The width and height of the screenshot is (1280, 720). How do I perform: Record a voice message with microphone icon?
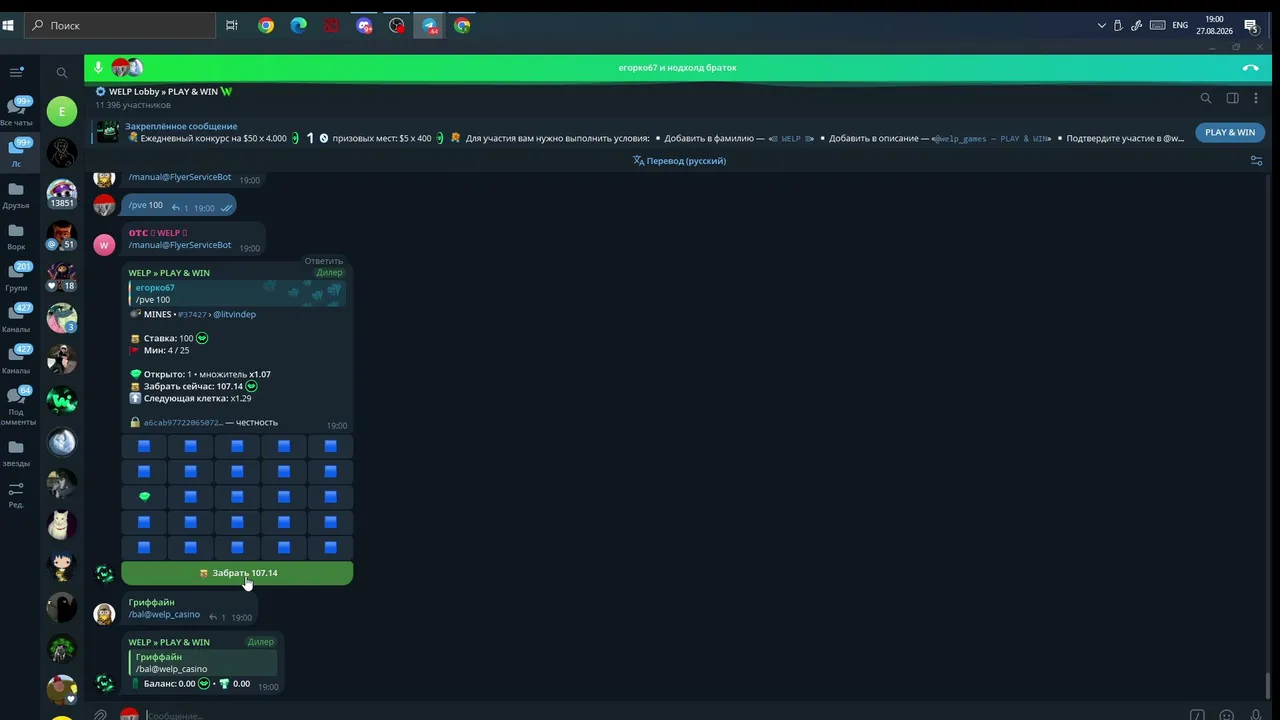(1256, 715)
